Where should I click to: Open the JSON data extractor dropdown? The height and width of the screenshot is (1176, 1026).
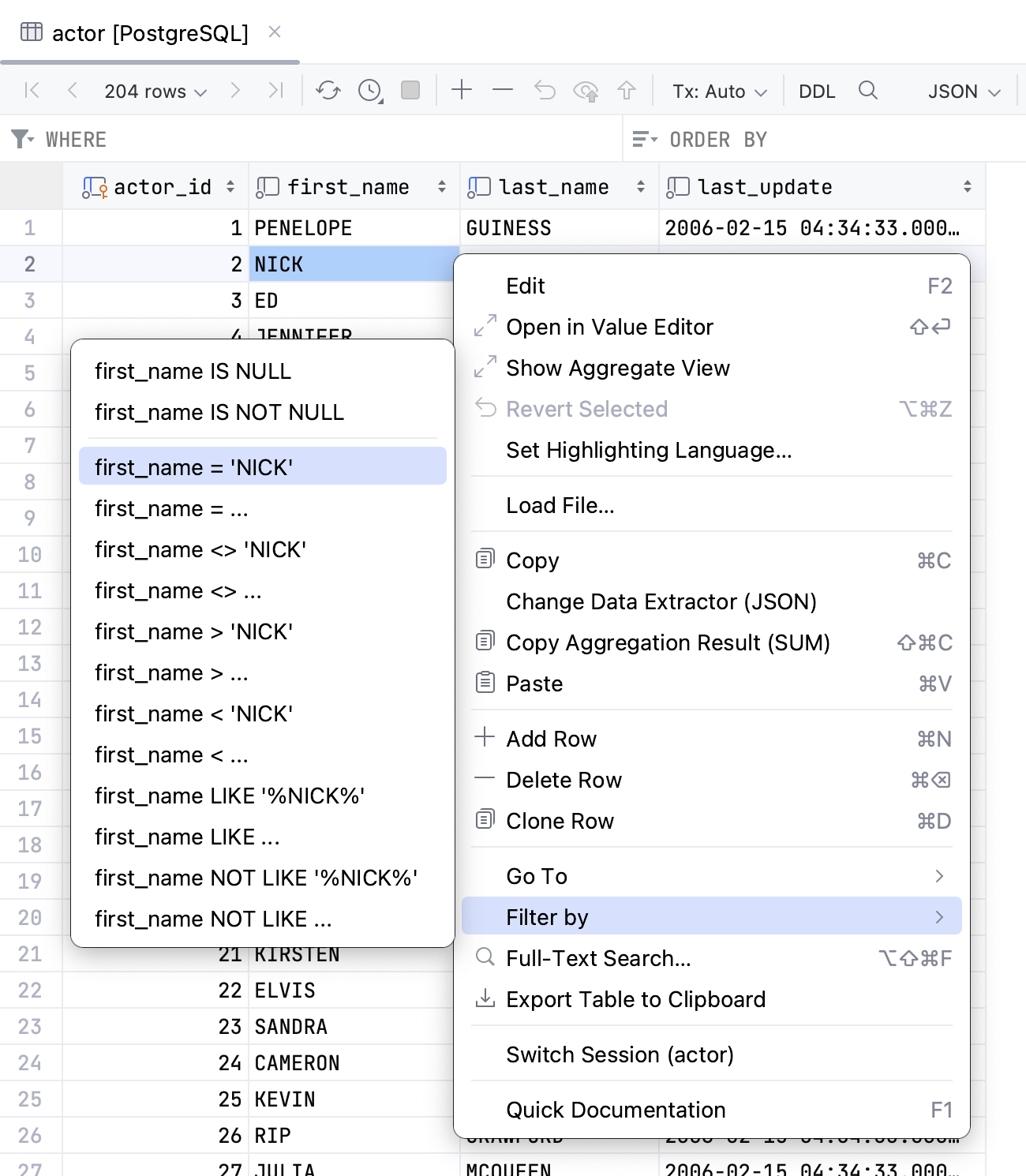pos(962,91)
